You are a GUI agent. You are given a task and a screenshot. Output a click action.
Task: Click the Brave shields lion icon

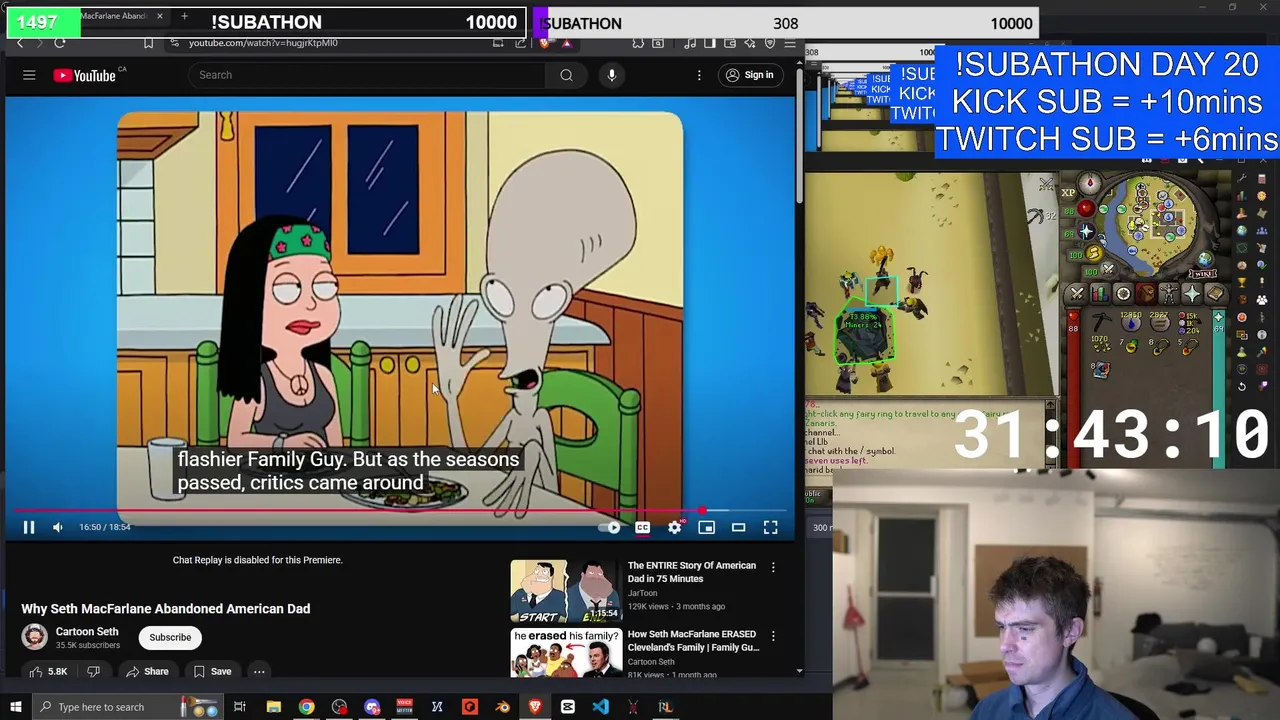545,43
